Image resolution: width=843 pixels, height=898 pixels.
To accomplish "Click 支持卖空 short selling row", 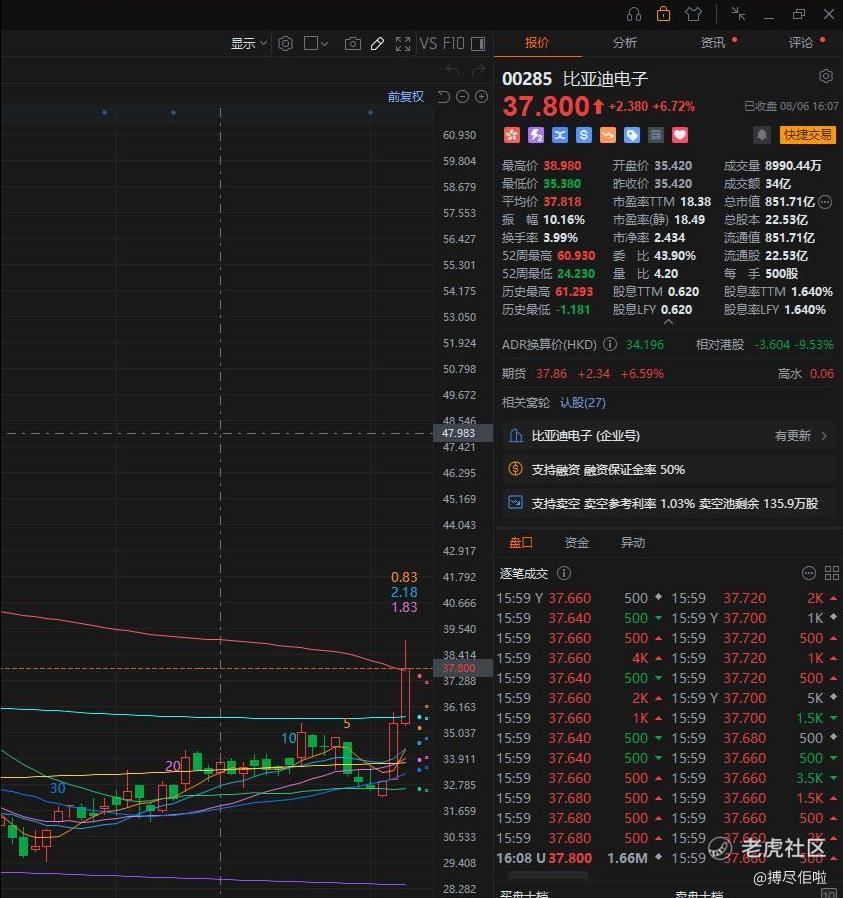I will (668, 503).
